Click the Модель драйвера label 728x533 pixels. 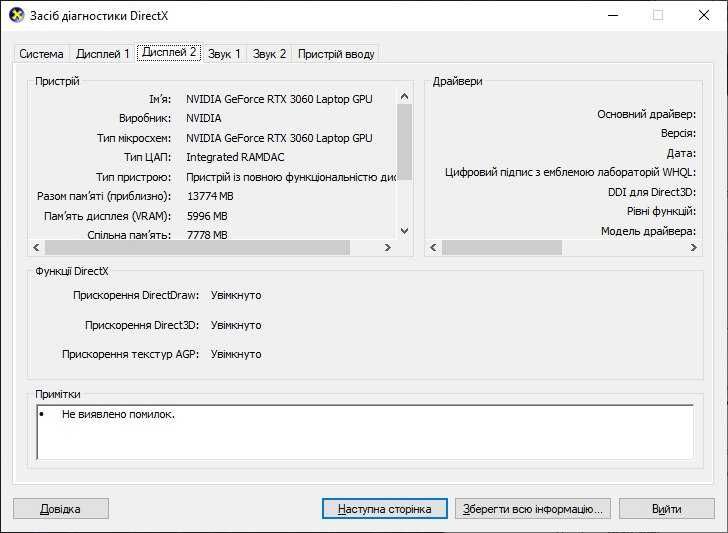coord(648,231)
